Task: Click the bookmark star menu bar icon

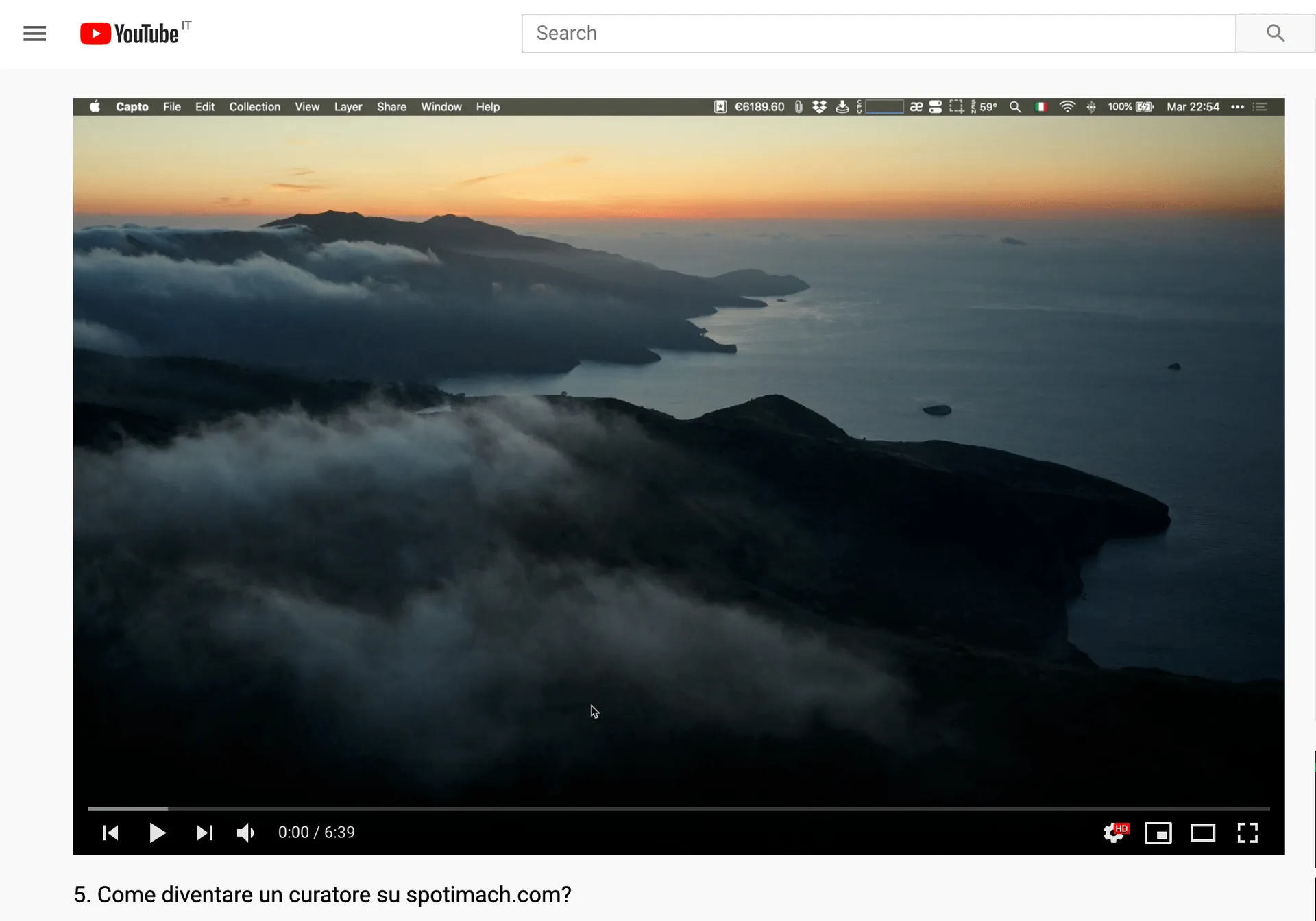Action: pos(720,107)
